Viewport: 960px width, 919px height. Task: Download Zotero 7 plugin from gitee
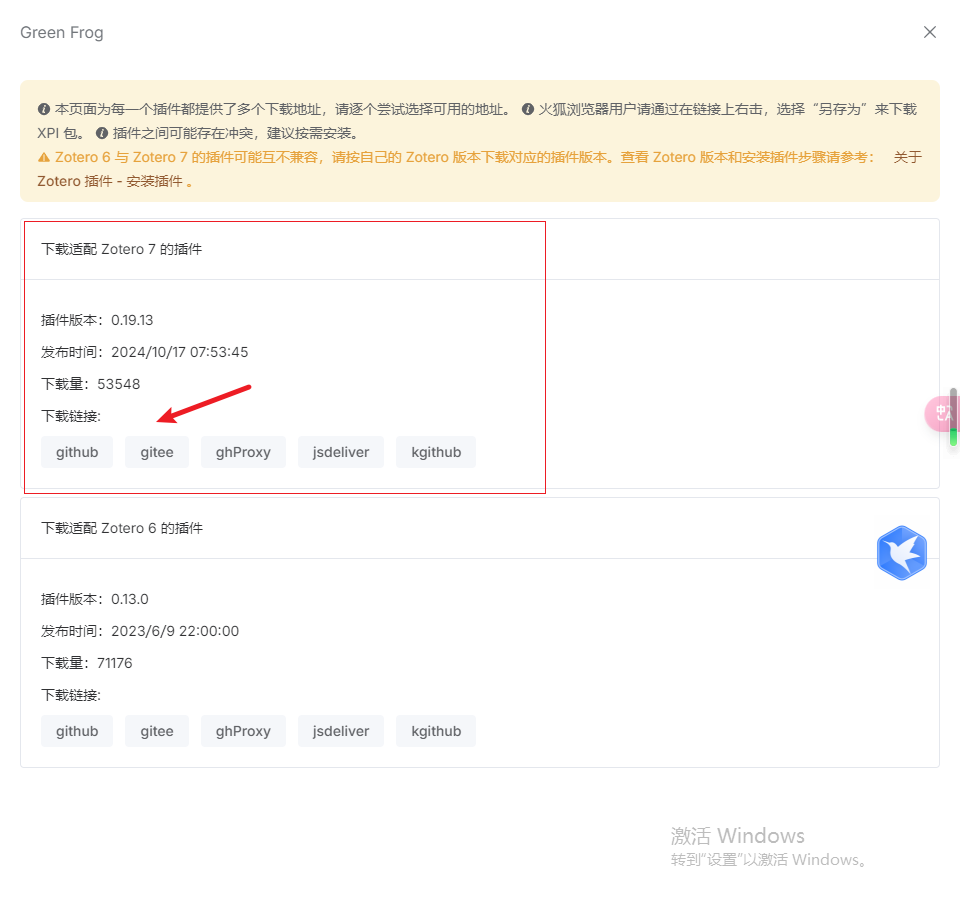(157, 452)
